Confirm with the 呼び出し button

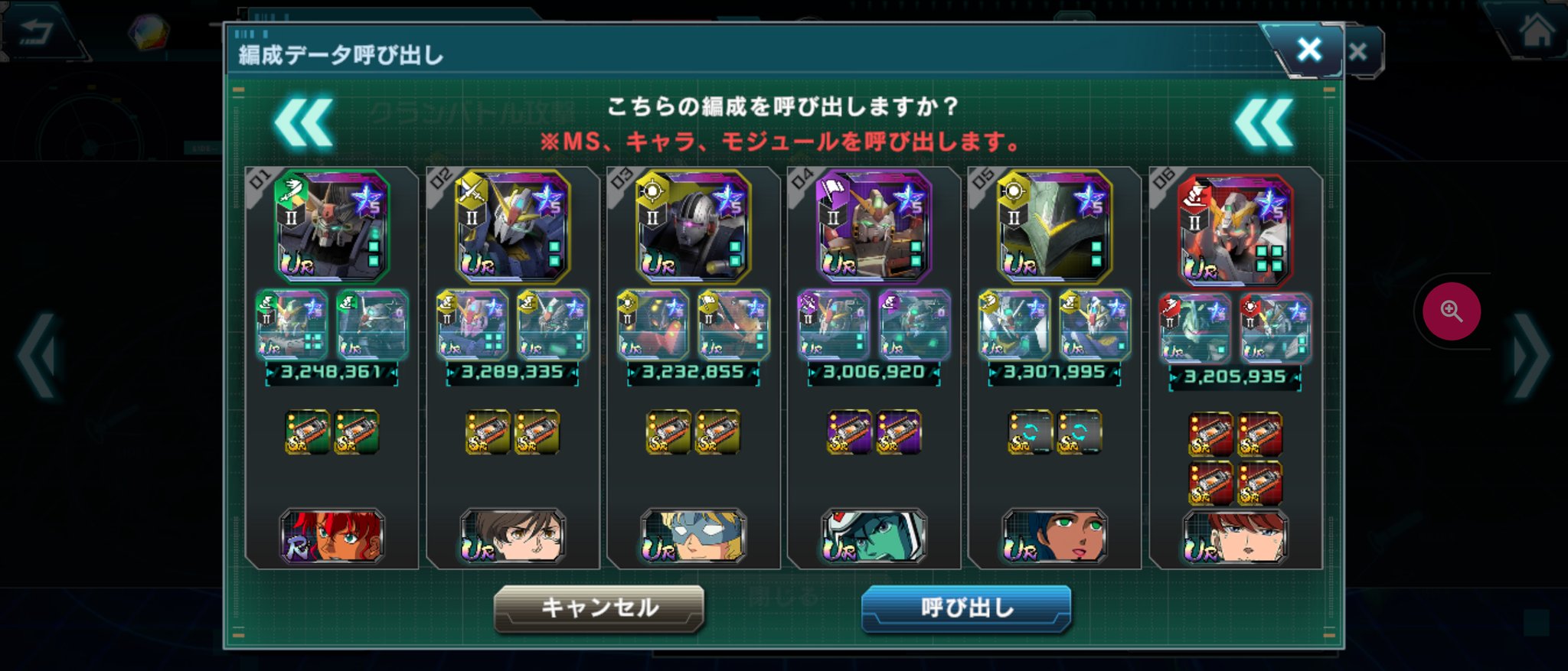pos(966,609)
